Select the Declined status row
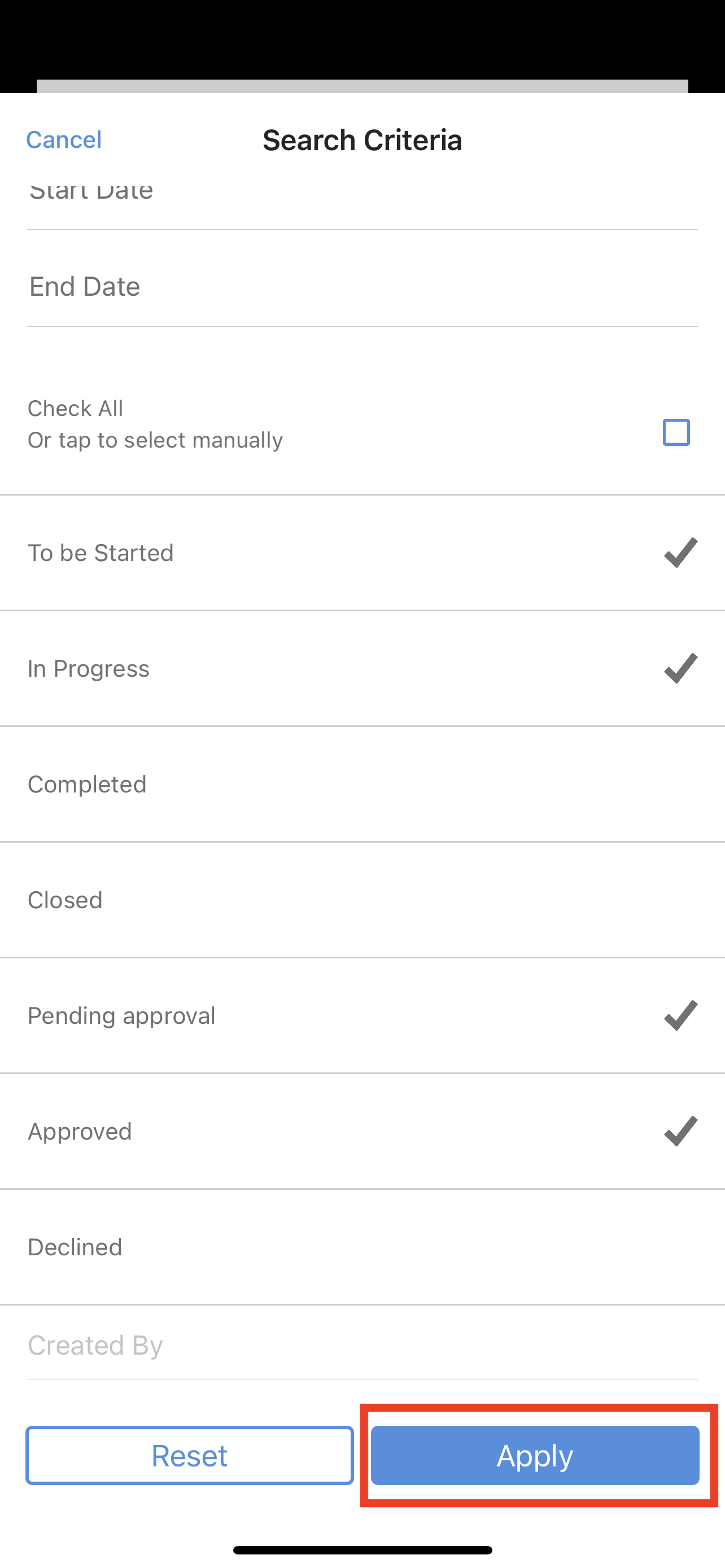 pyautogui.click(x=362, y=1247)
